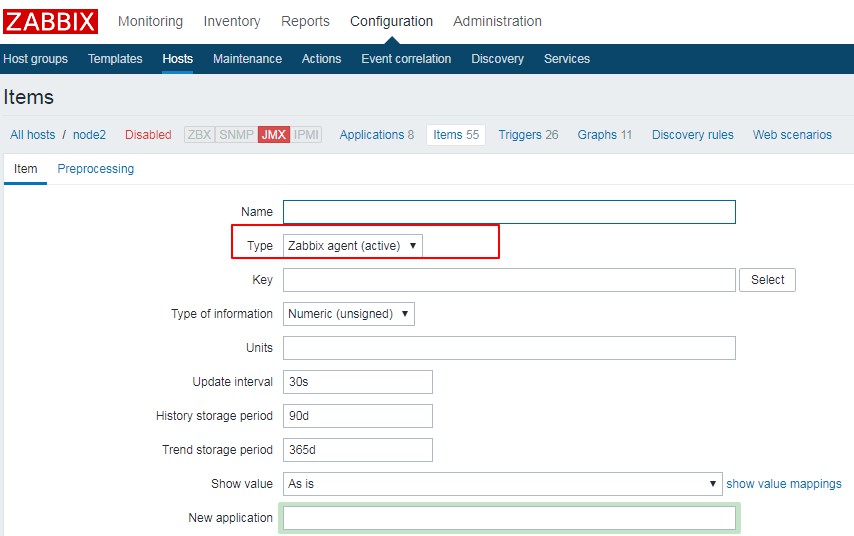Click the All hosts breadcrumb link
854x536 pixels.
tap(33, 135)
